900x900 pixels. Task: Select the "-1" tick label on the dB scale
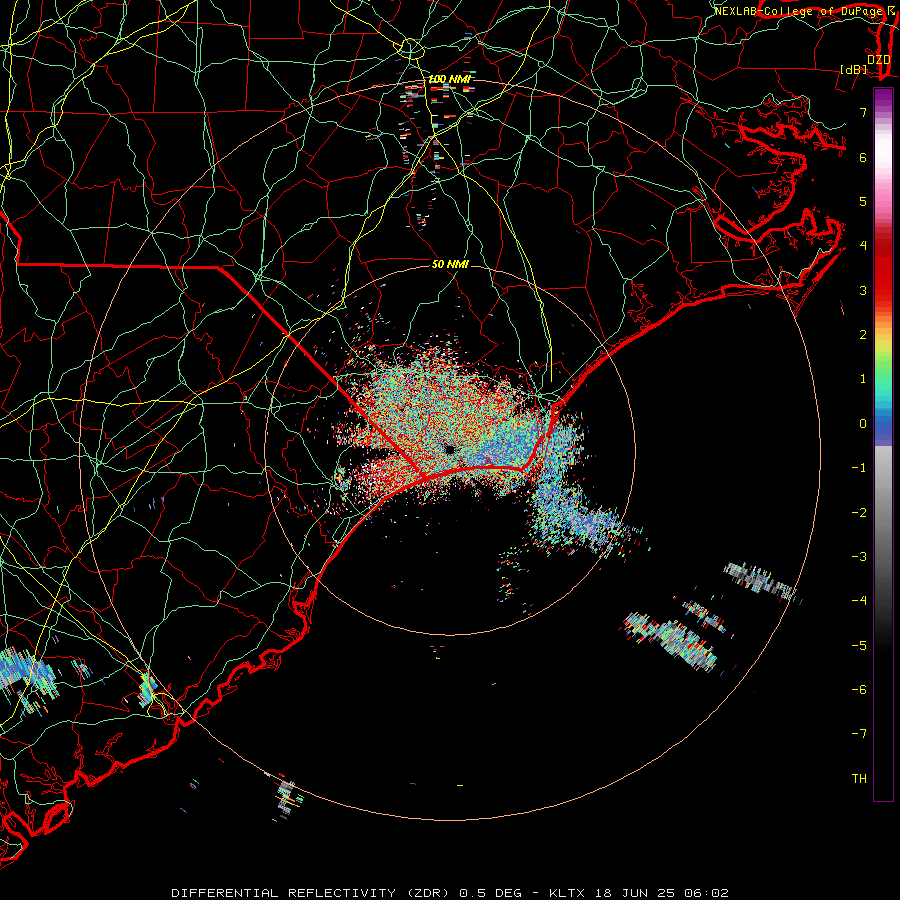point(859,468)
